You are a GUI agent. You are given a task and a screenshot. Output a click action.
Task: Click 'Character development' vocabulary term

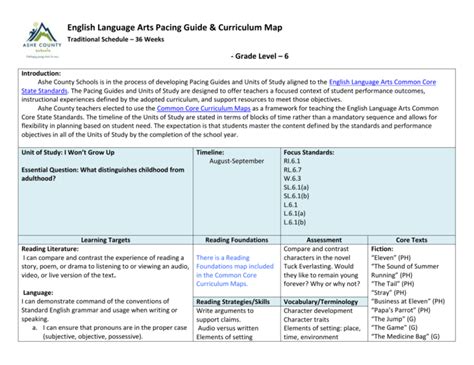pos(318,311)
